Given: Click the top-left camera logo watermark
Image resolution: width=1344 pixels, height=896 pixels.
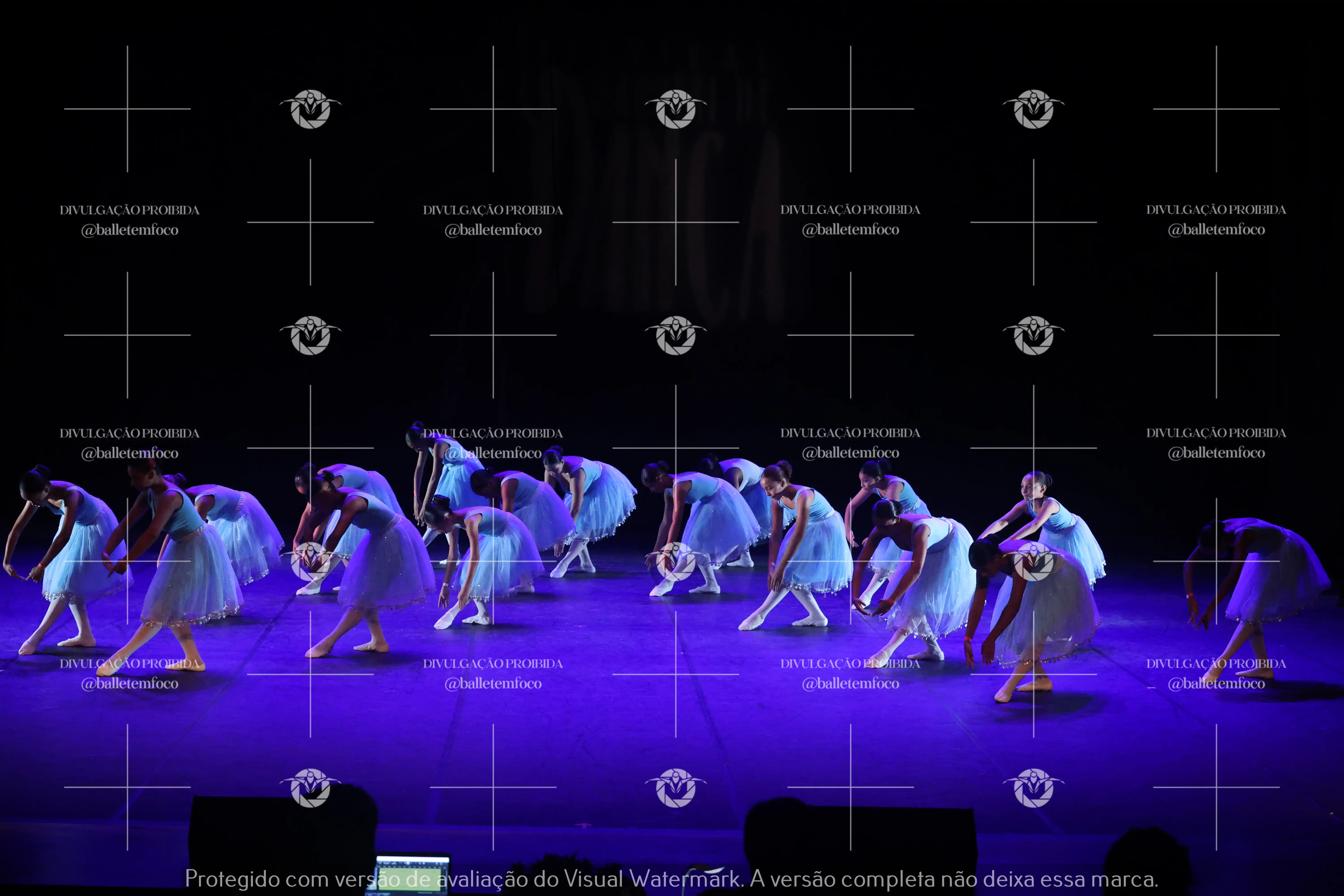Looking at the screenshot, I should [310, 109].
